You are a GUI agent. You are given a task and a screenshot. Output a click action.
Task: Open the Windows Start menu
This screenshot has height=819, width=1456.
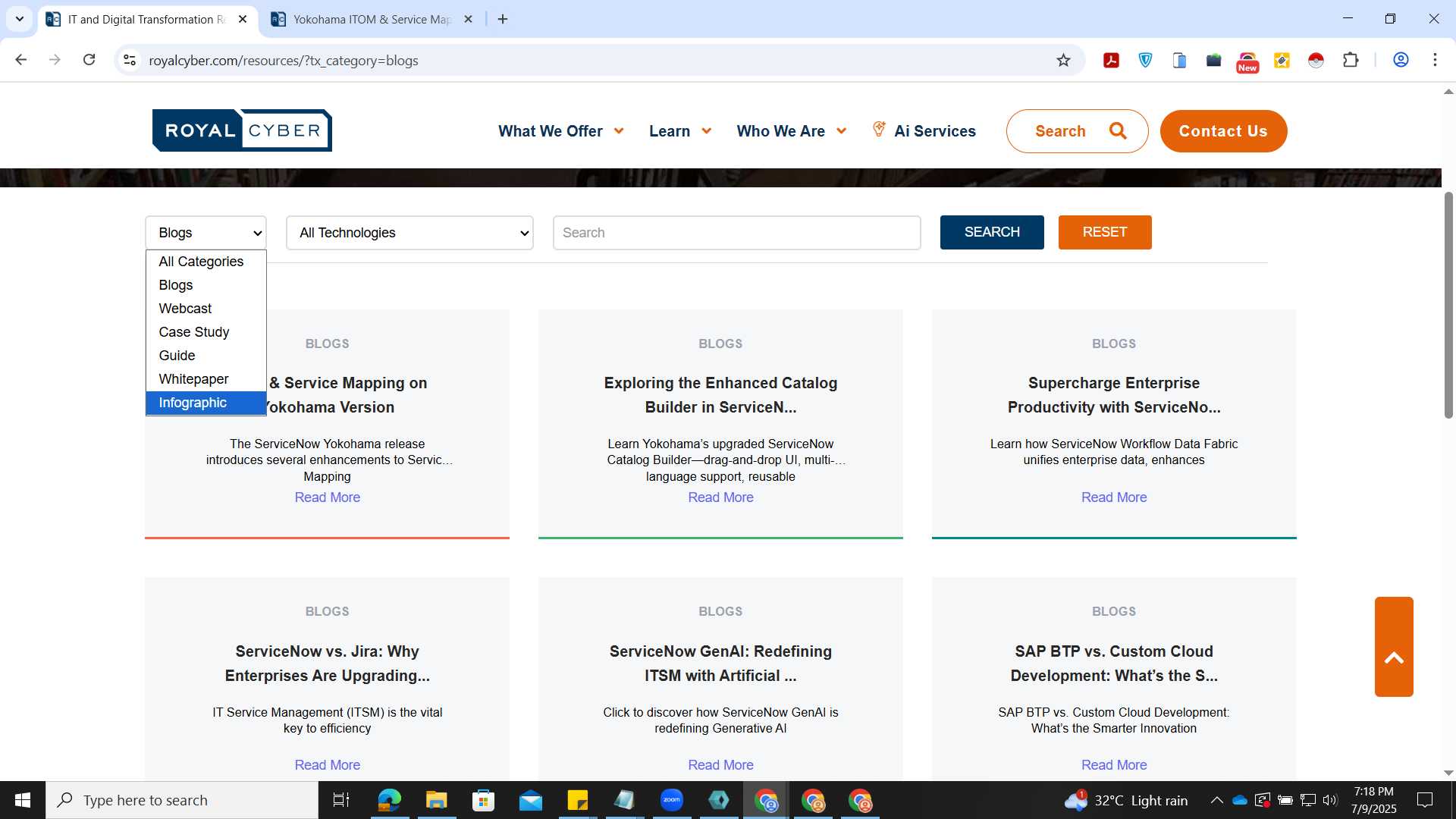[x=23, y=800]
